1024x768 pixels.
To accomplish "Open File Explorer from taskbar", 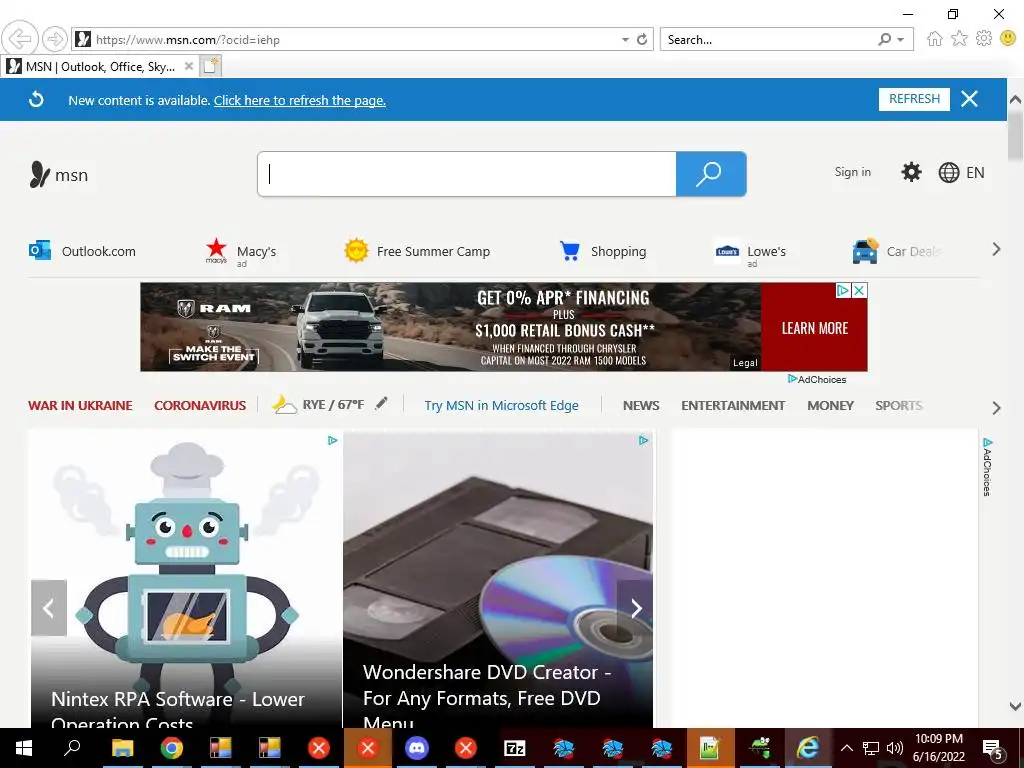I will point(122,748).
